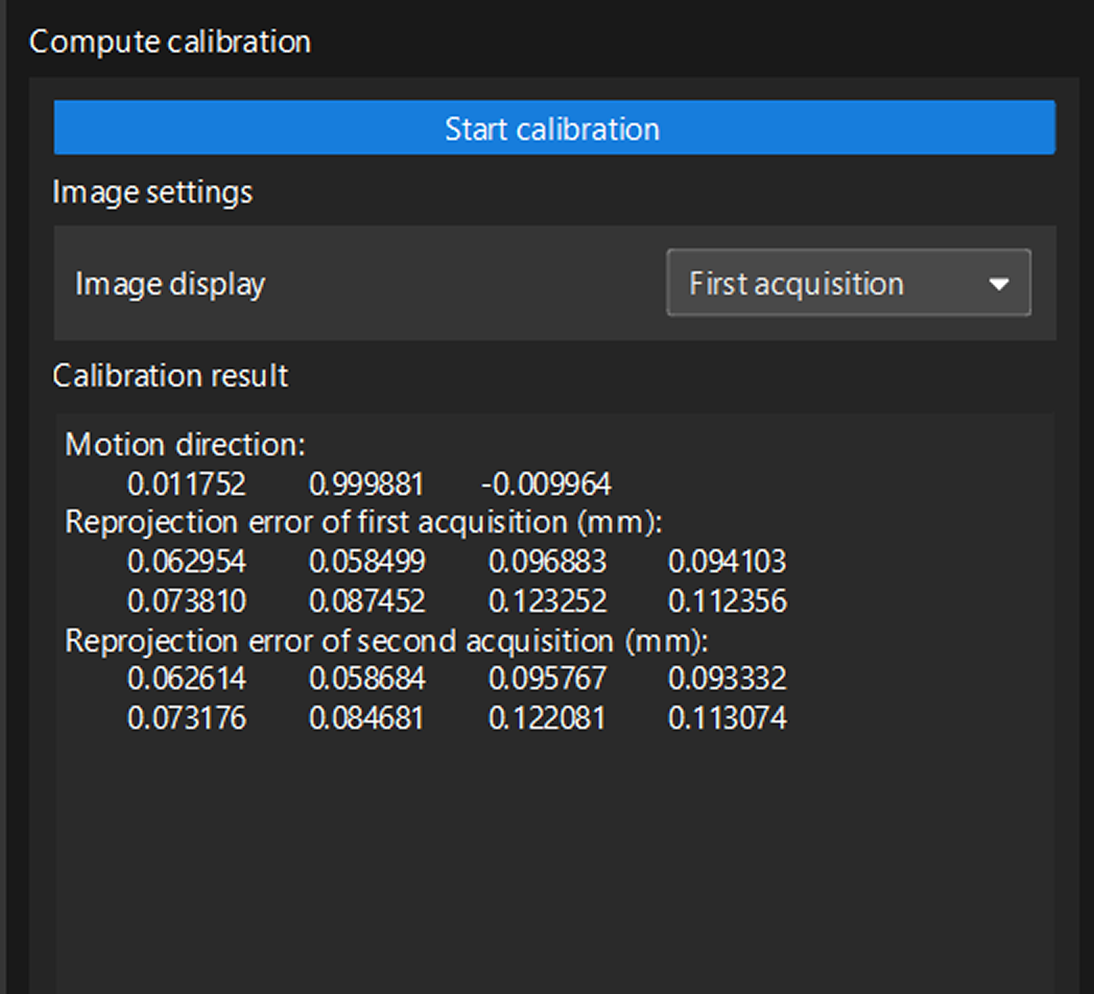
Task: Select the -0.009964 motion direction value
Action: pyautogui.click(x=546, y=485)
